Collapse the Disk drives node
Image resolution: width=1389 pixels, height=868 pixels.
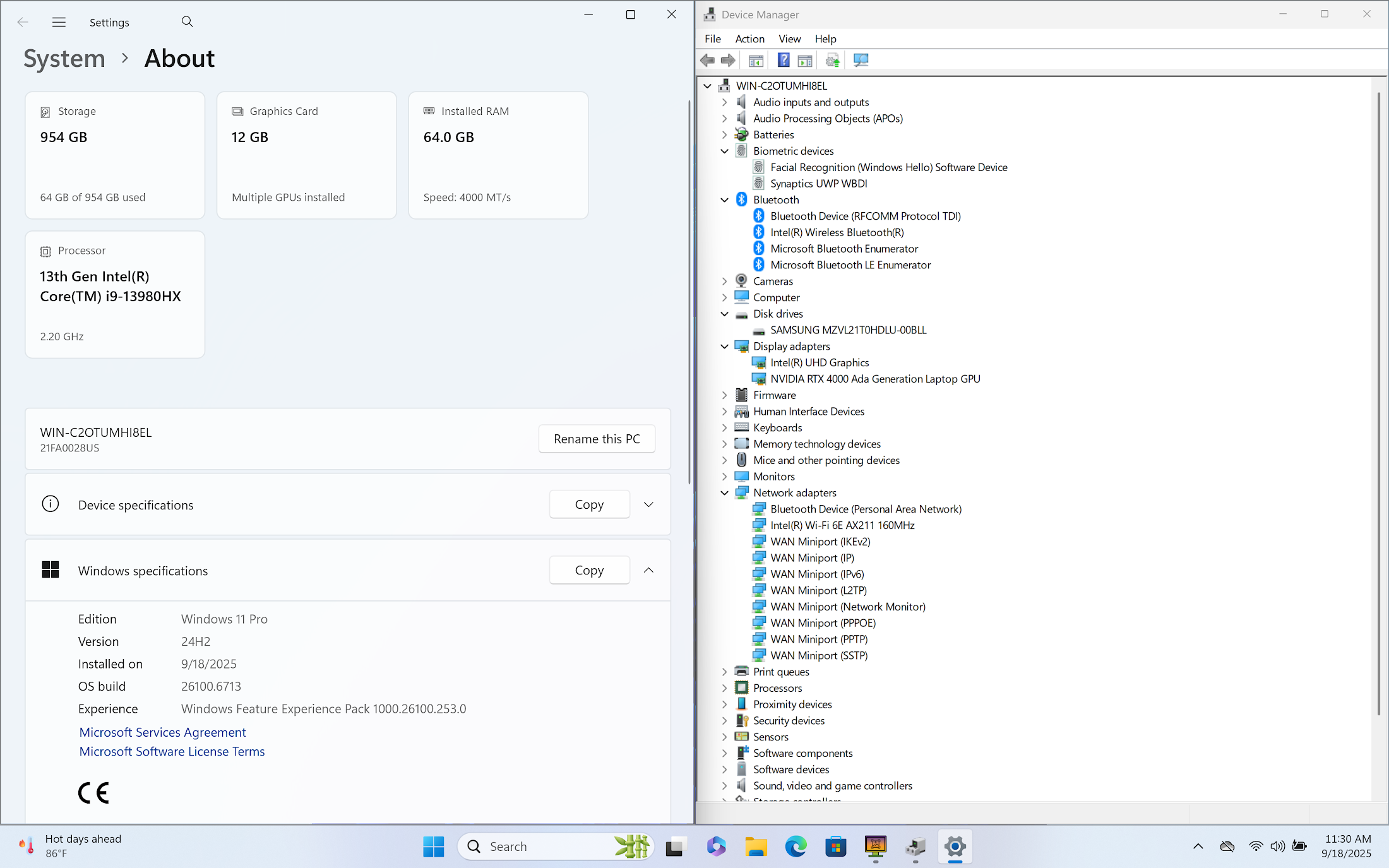coord(725,314)
